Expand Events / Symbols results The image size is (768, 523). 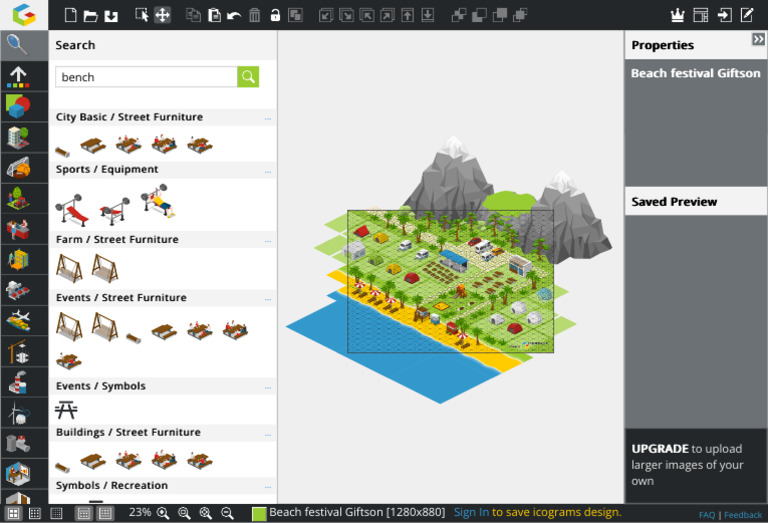[267, 387]
